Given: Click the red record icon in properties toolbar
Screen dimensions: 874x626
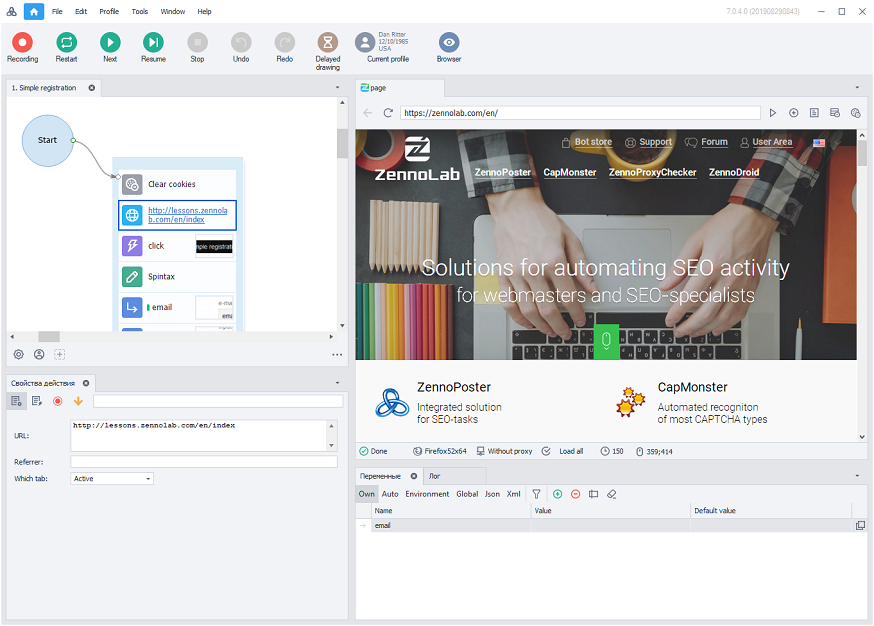Looking at the screenshot, I should tap(57, 401).
